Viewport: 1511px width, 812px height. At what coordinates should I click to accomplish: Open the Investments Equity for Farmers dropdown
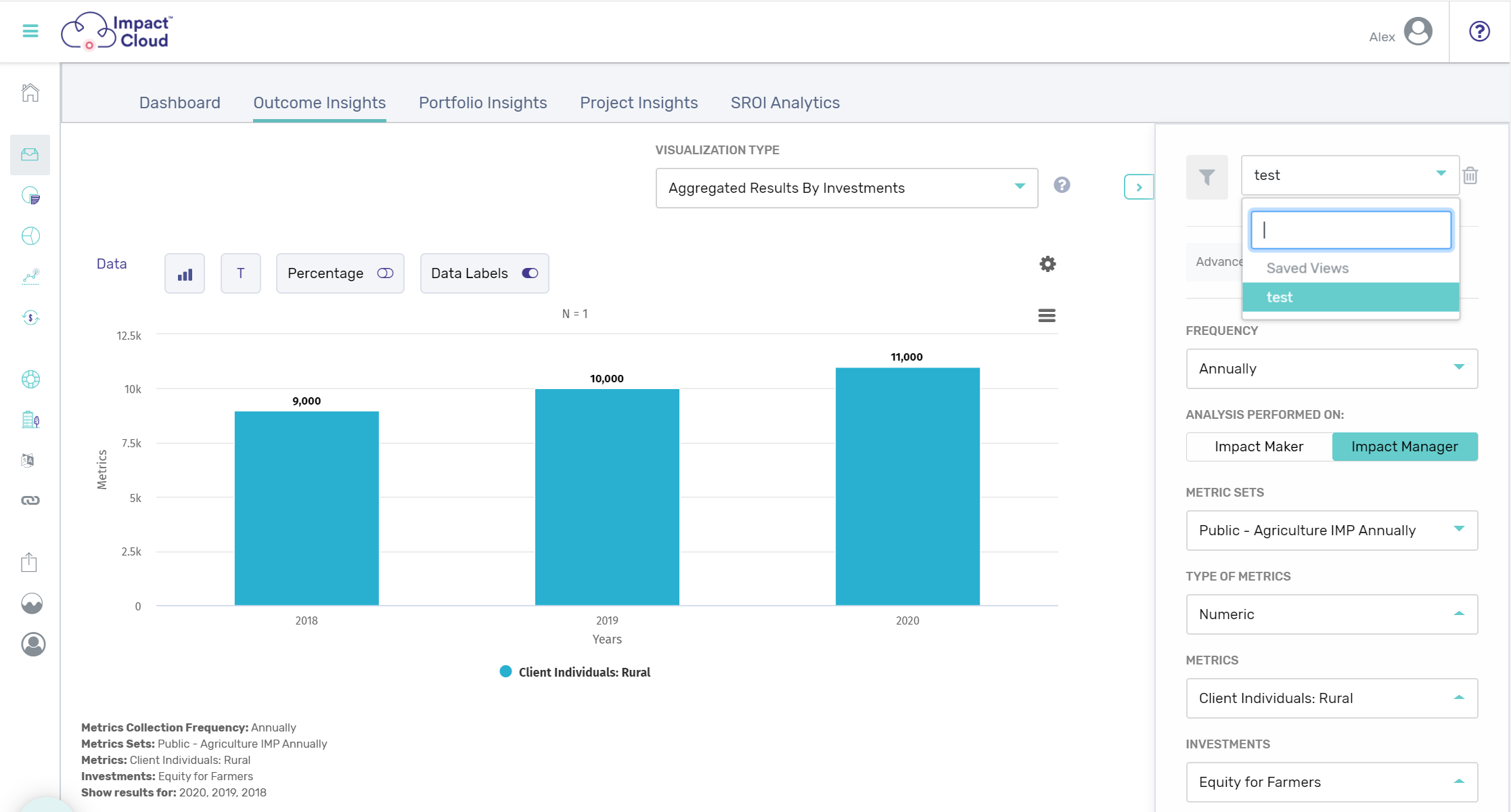point(1332,782)
